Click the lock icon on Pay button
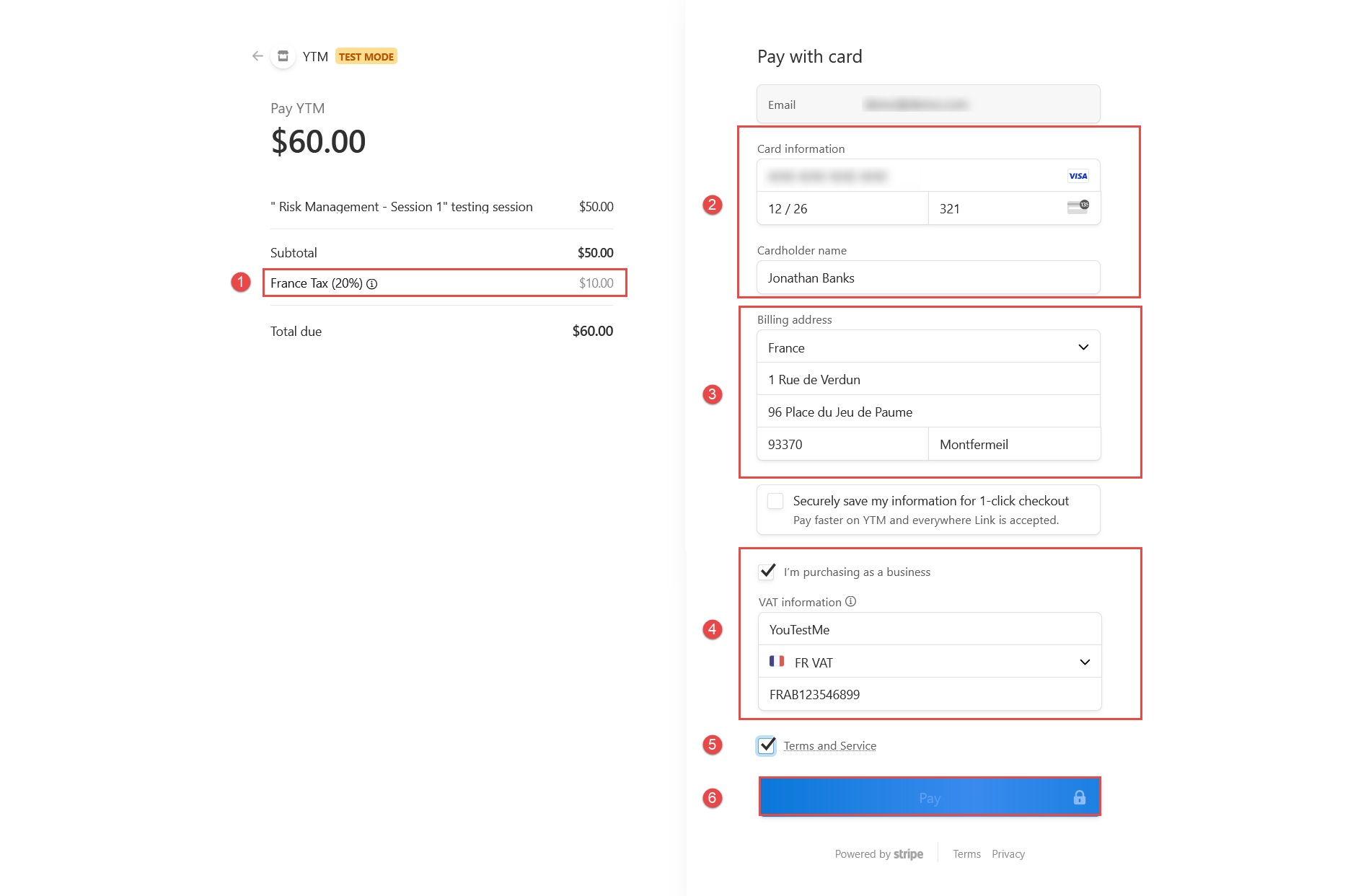1366x896 pixels. [1080, 797]
